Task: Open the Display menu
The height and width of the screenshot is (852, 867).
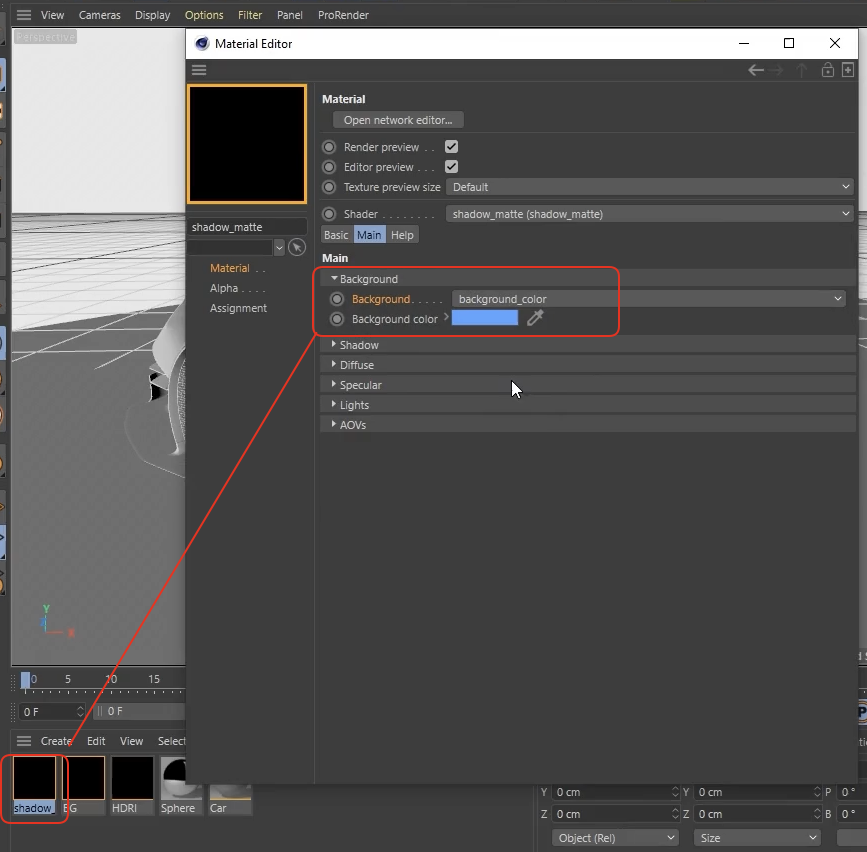Action: pos(153,15)
